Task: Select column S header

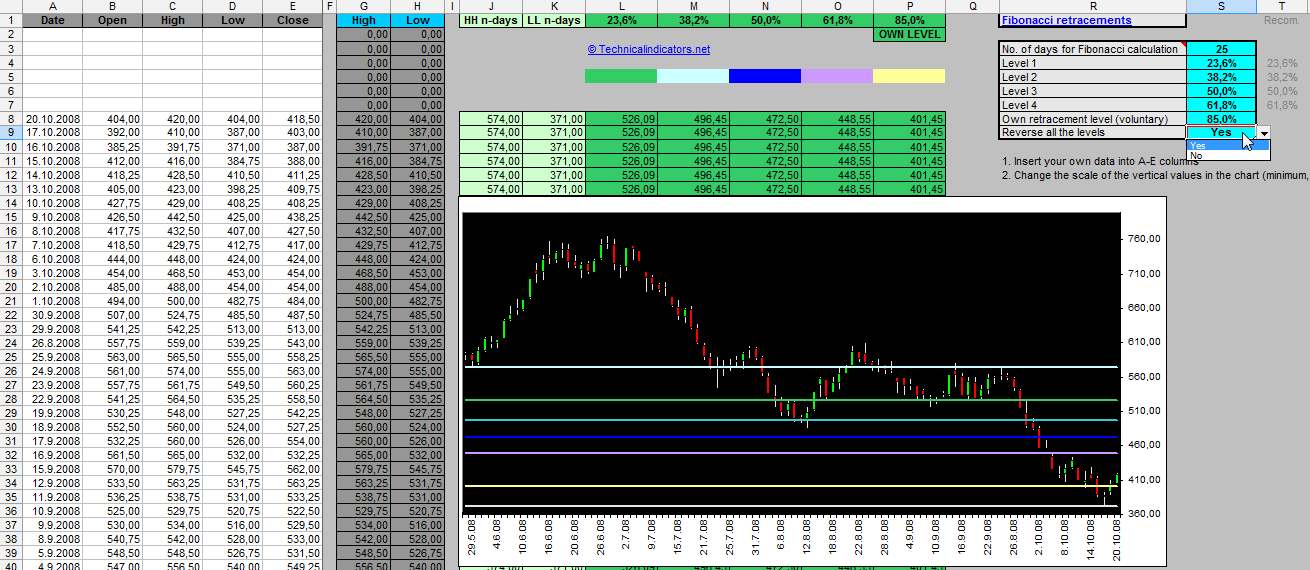Action: [x=1221, y=6]
